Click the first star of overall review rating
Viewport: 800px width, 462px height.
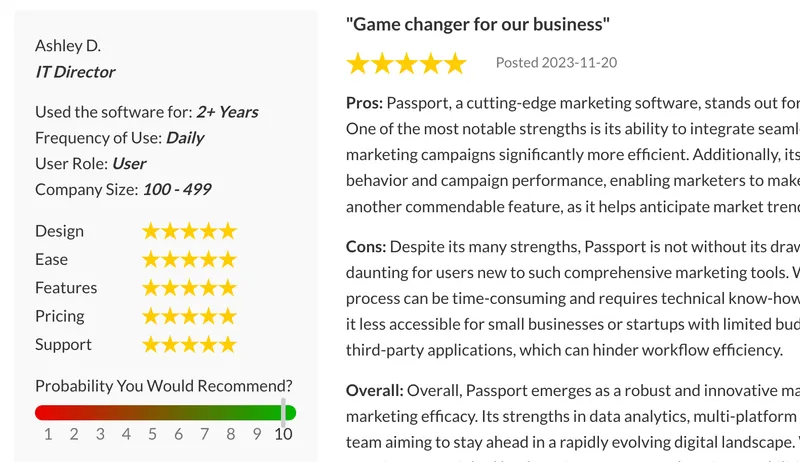pos(358,64)
